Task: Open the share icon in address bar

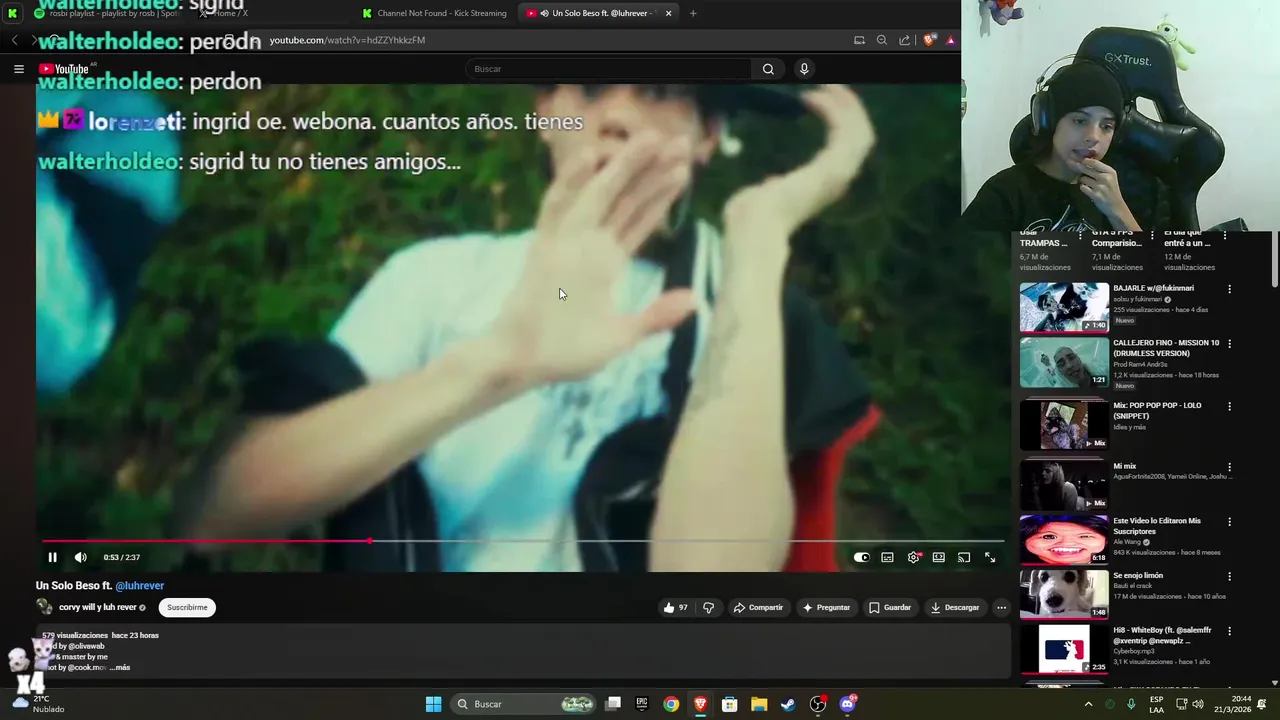Action: coord(905,40)
